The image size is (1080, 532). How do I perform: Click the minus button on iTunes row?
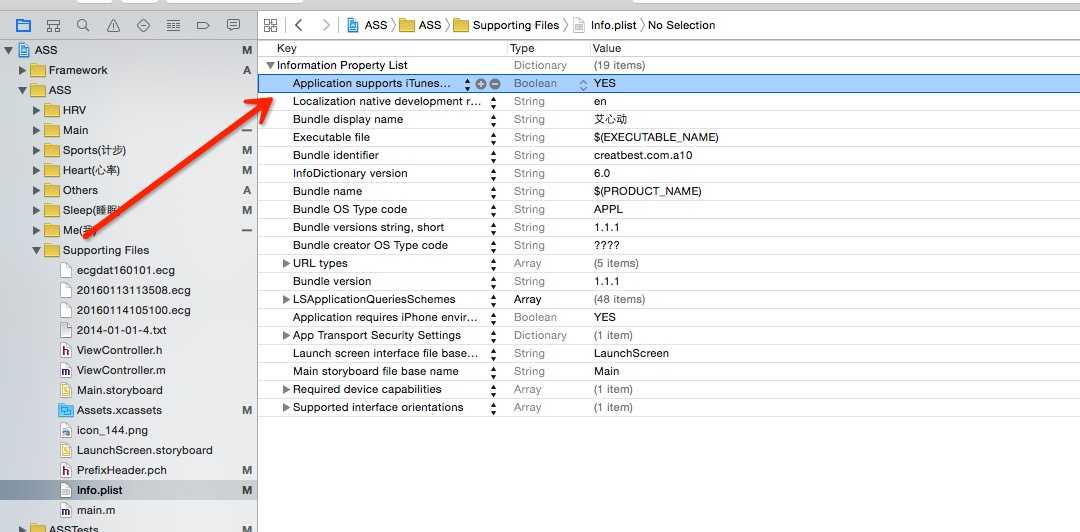[x=495, y=83]
